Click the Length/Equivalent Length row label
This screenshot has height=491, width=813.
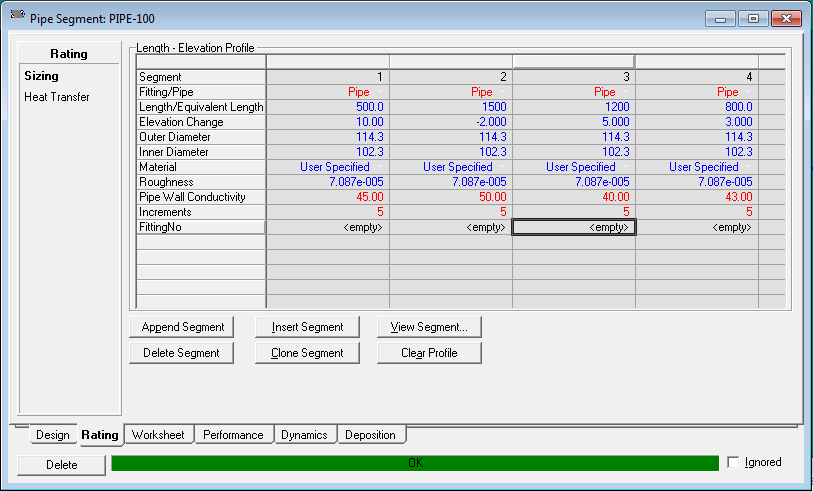(x=201, y=107)
